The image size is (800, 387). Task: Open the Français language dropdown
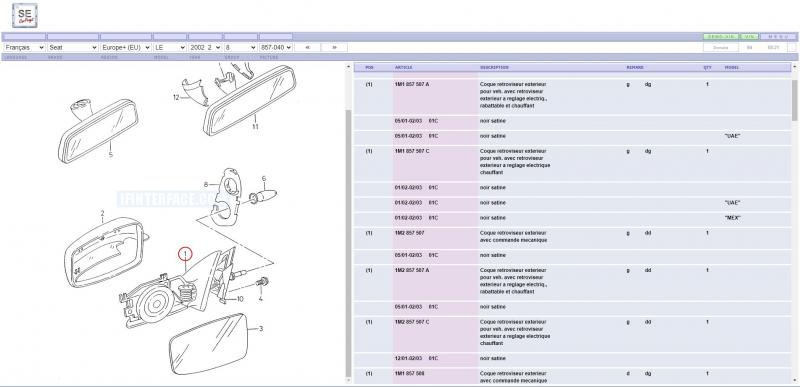(x=24, y=47)
